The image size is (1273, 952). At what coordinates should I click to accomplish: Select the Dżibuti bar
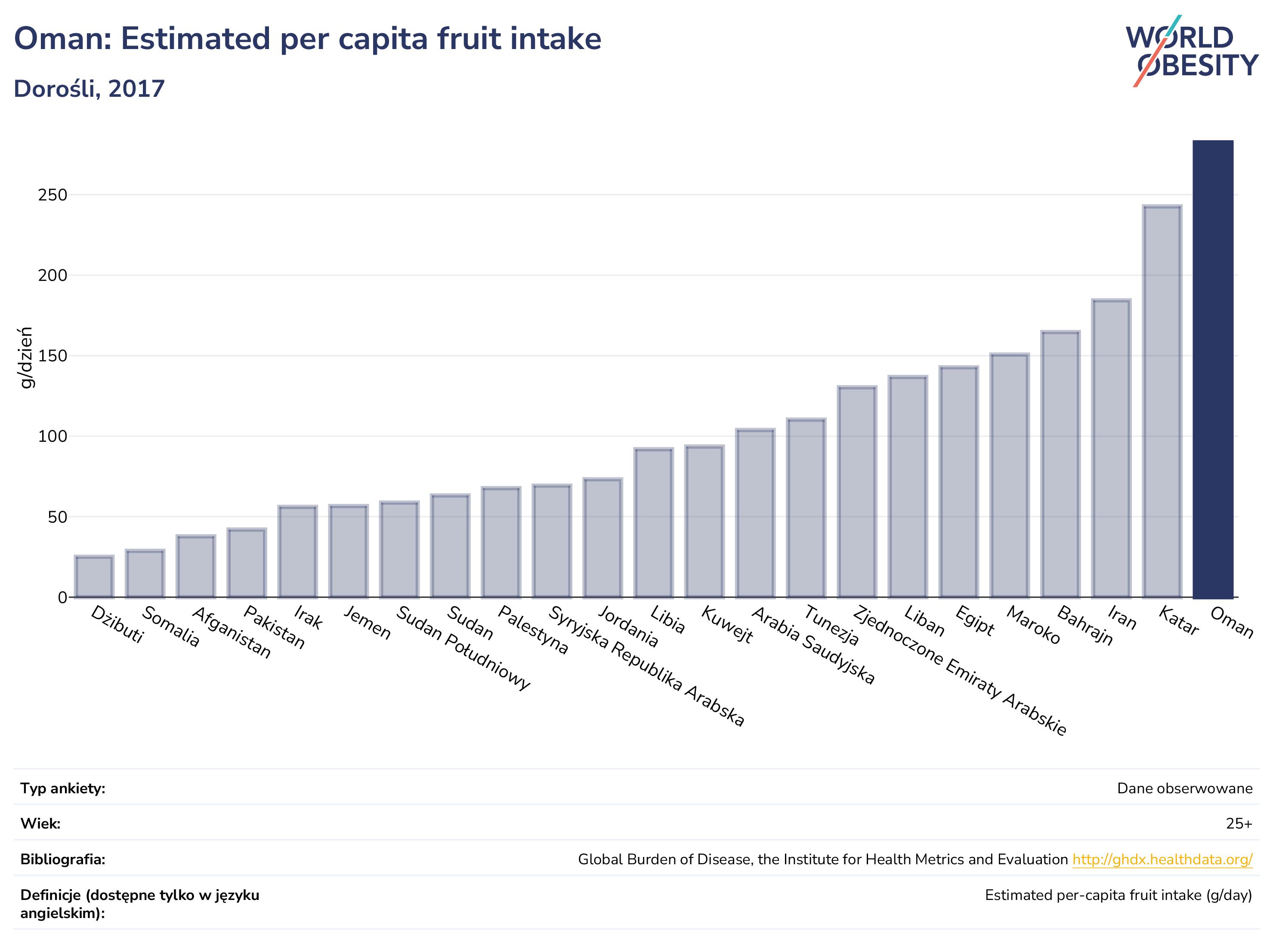(x=94, y=576)
